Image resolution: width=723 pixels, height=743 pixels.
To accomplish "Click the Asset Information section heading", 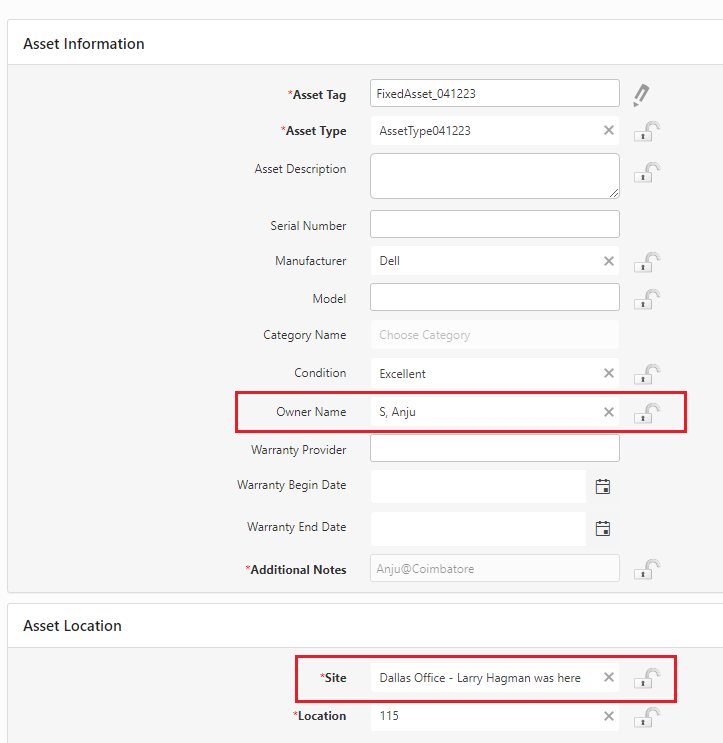I will 84,44.
